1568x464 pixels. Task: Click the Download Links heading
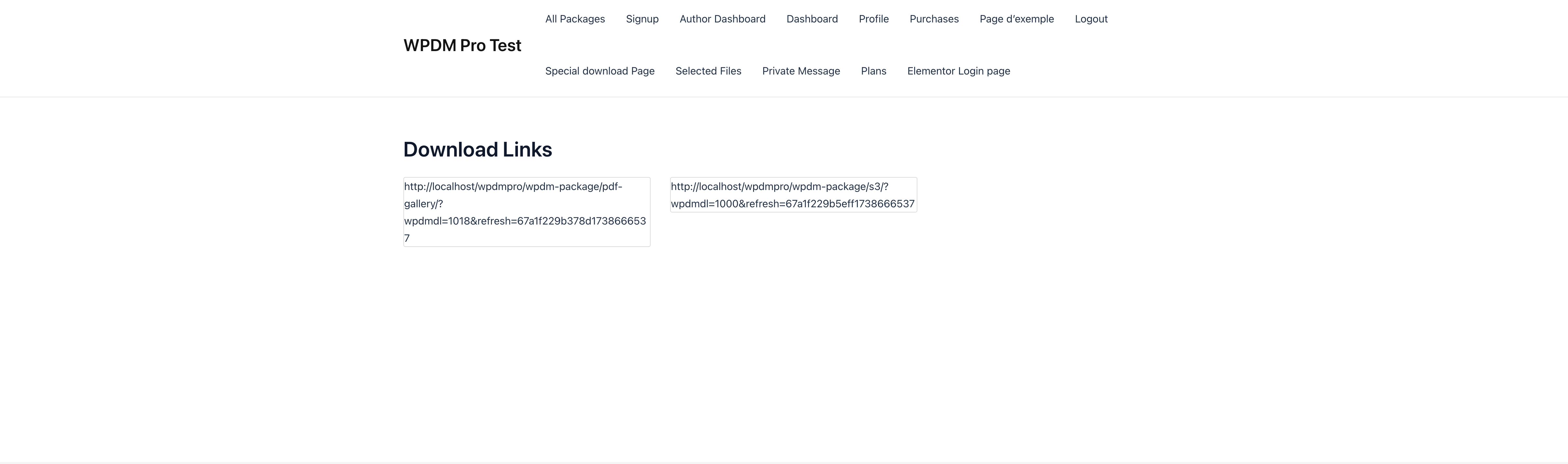point(477,150)
